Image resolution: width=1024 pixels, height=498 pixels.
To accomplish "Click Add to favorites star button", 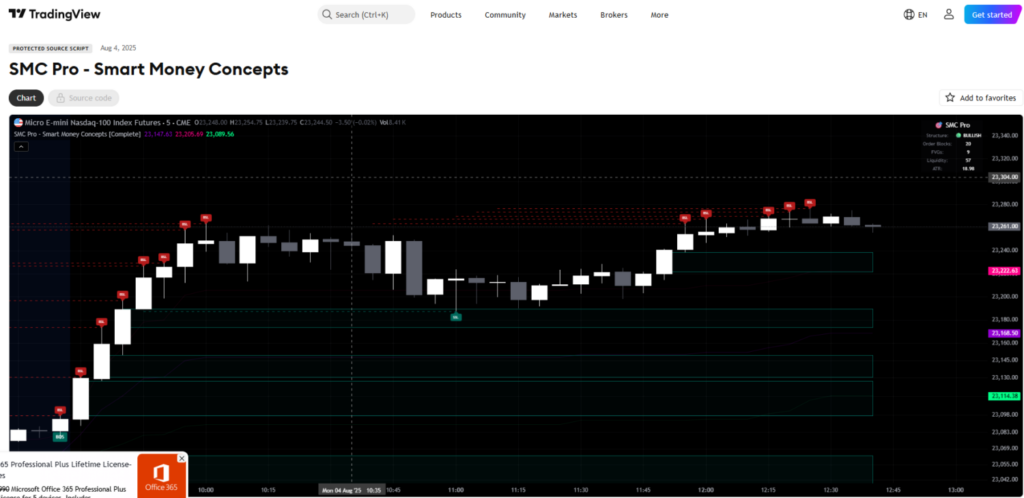I will (981, 98).
